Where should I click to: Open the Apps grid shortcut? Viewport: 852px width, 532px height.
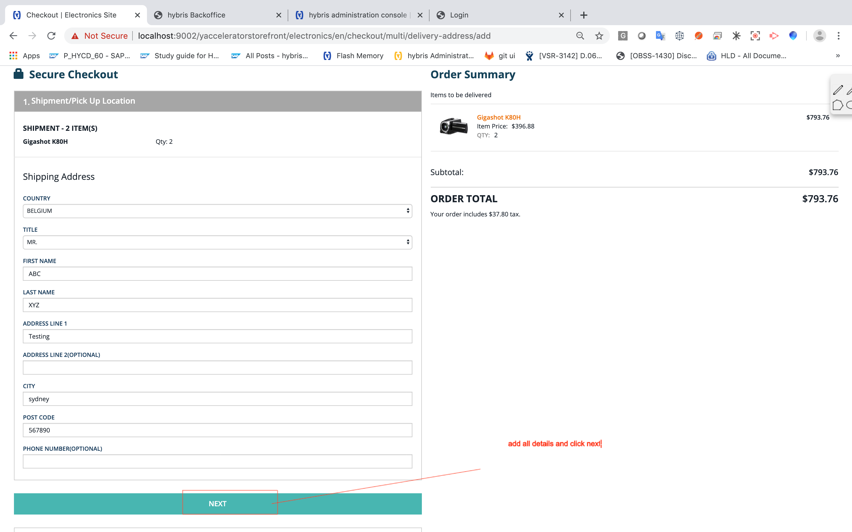(24, 56)
